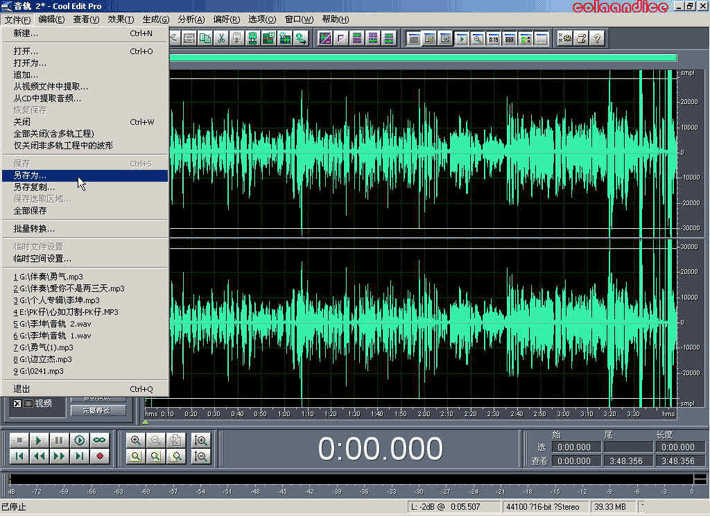Click the rewind button

[x=38, y=457]
